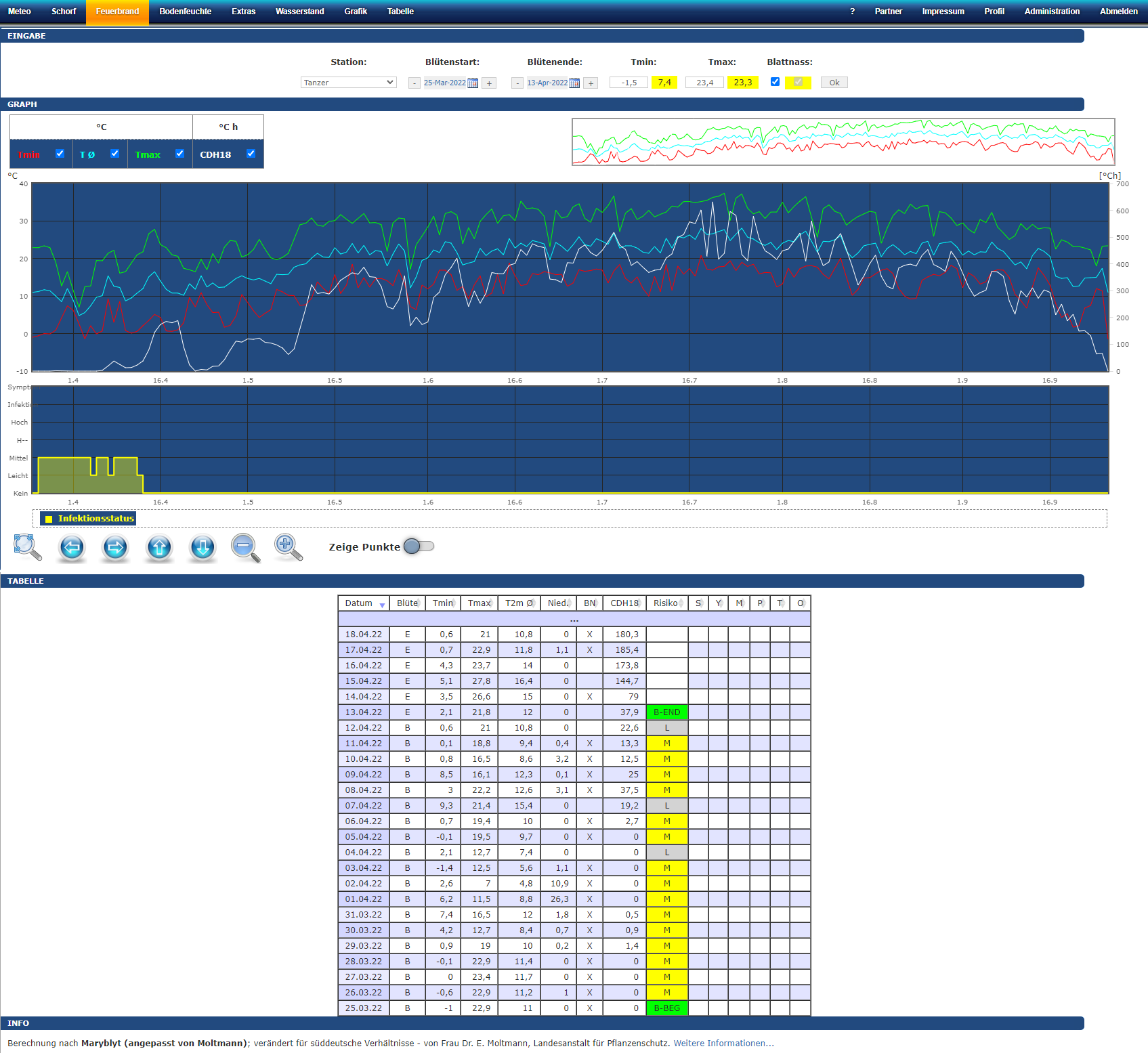This screenshot has width=1148, height=1053.
Task: Zoom out using minus magnifier icon
Action: pos(245,546)
